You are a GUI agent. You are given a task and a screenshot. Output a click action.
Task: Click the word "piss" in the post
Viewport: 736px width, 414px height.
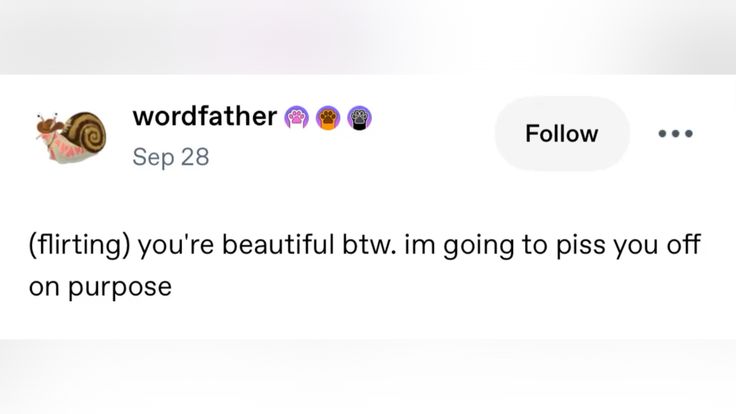pos(557,245)
